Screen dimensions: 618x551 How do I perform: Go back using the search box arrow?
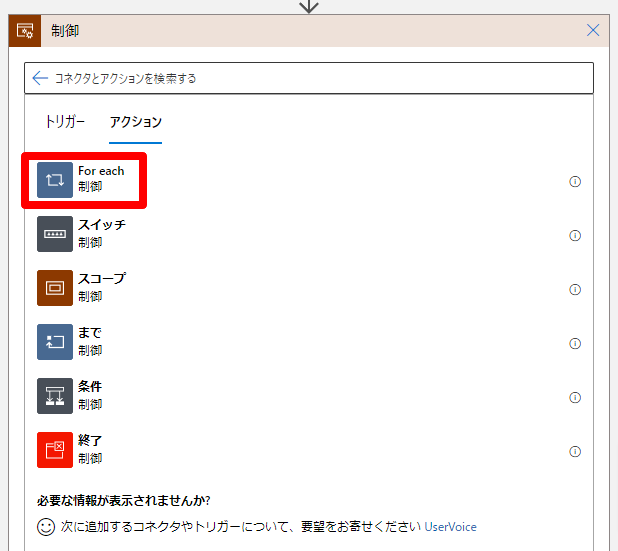(40, 78)
